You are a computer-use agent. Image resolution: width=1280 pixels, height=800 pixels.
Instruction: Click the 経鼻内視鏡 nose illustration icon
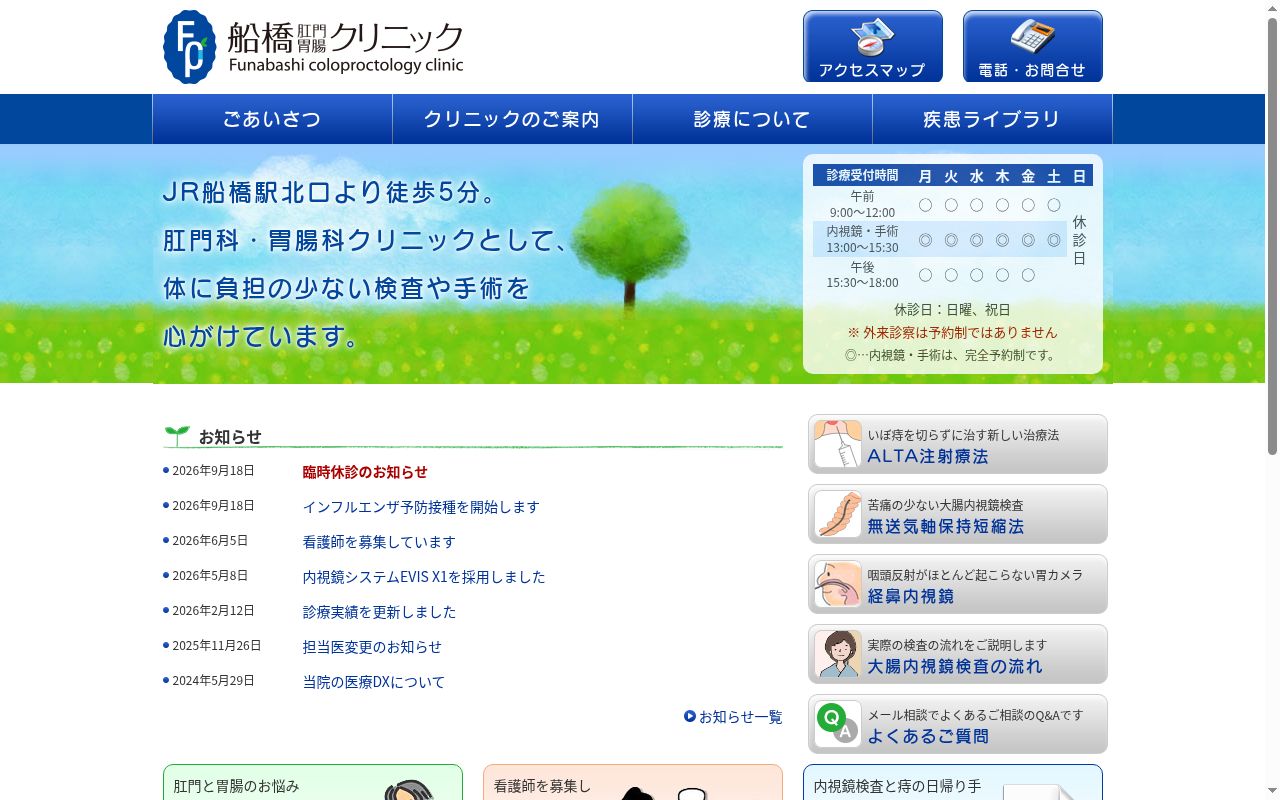click(837, 584)
